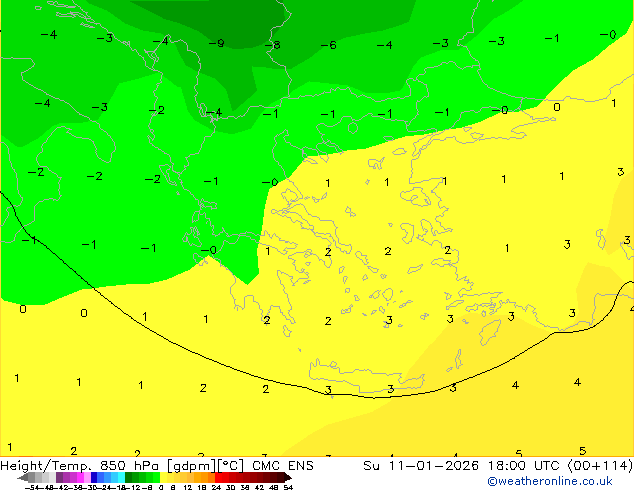Click the '[gdpm]' unit label

tap(192, 466)
